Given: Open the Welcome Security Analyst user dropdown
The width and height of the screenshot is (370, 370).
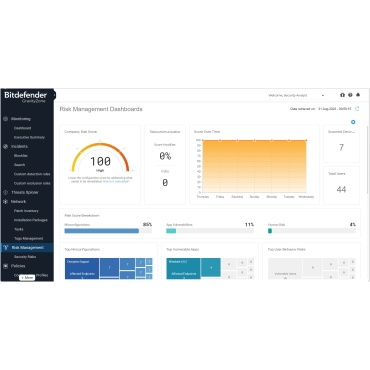Looking at the screenshot, I should click(296, 95).
